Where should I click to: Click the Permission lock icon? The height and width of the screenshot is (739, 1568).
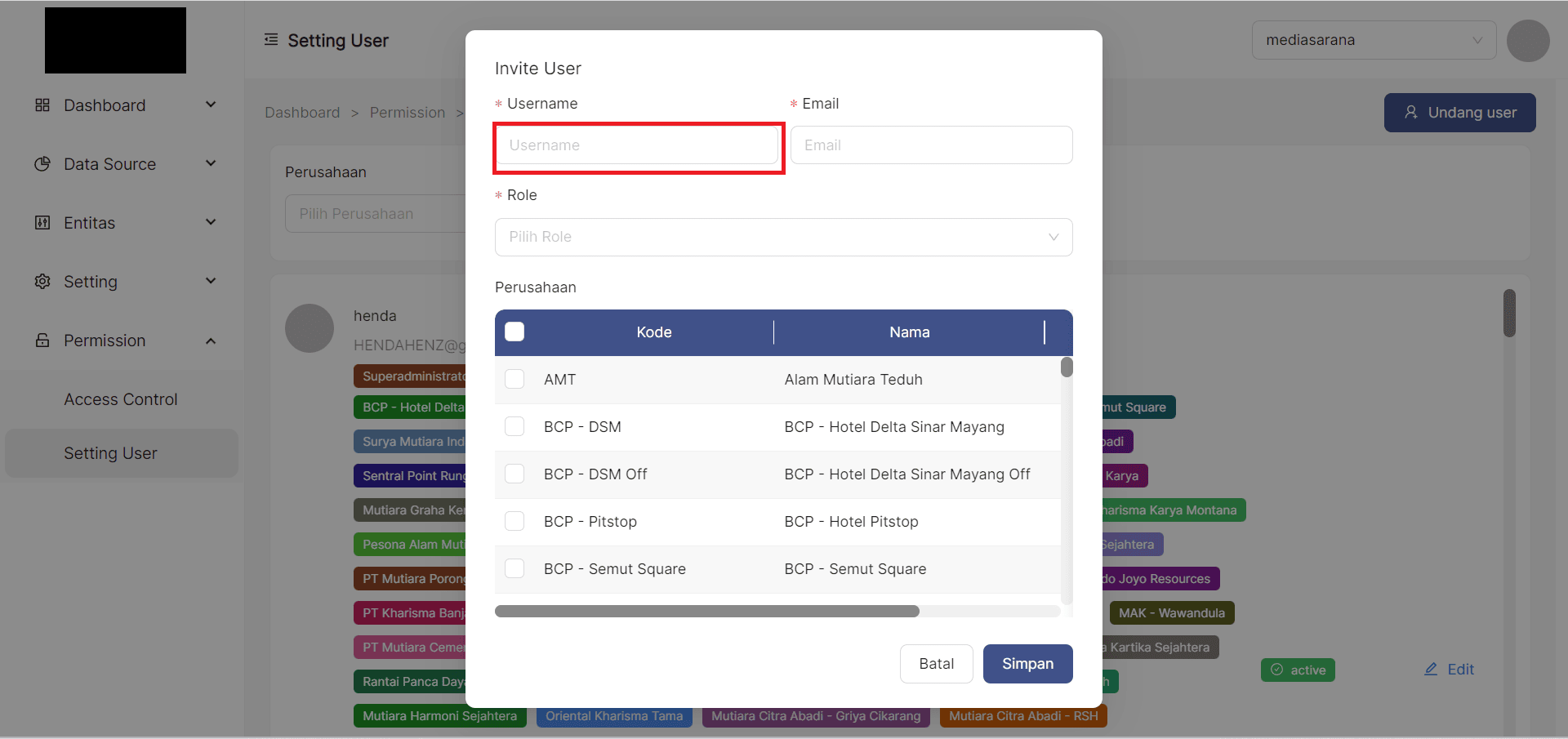point(42,341)
